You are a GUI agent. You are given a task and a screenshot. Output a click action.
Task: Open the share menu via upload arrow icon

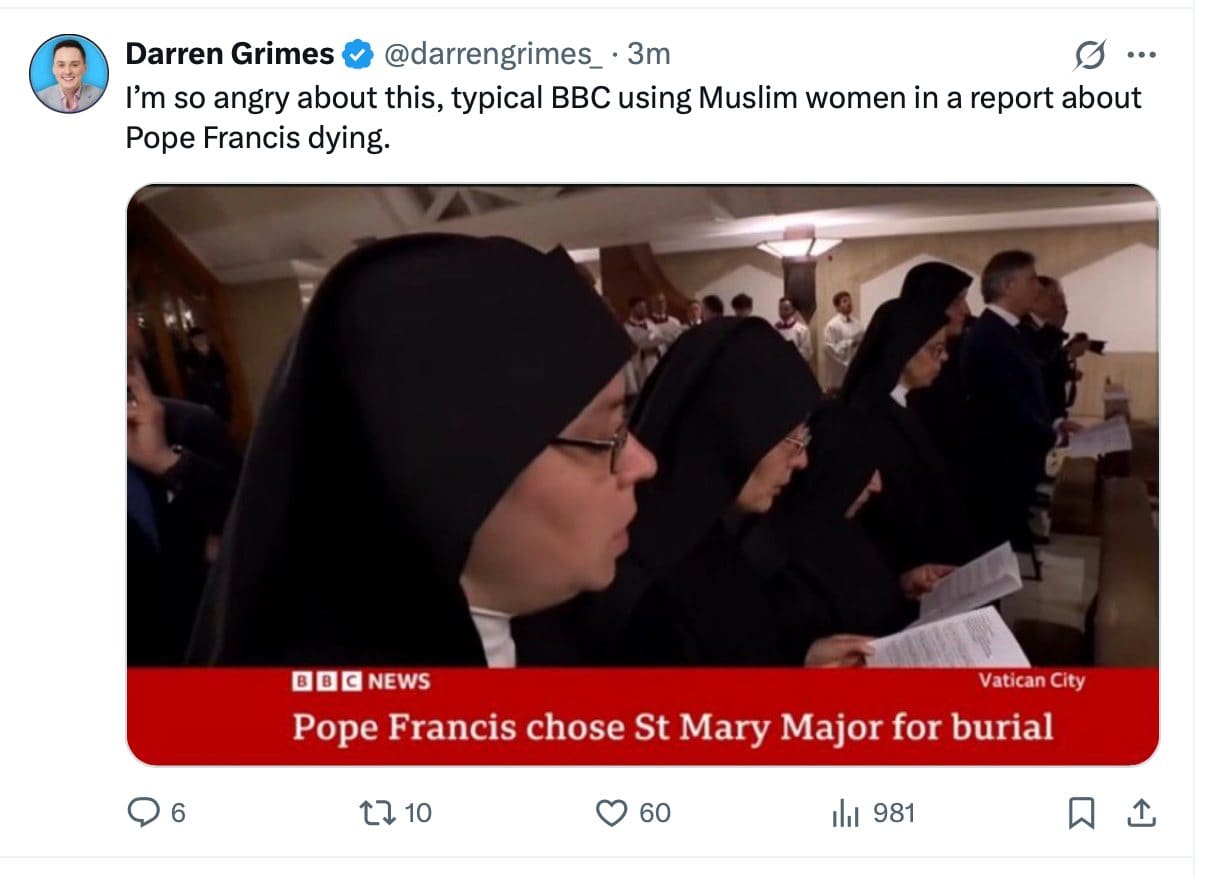pyautogui.click(x=1142, y=813)
